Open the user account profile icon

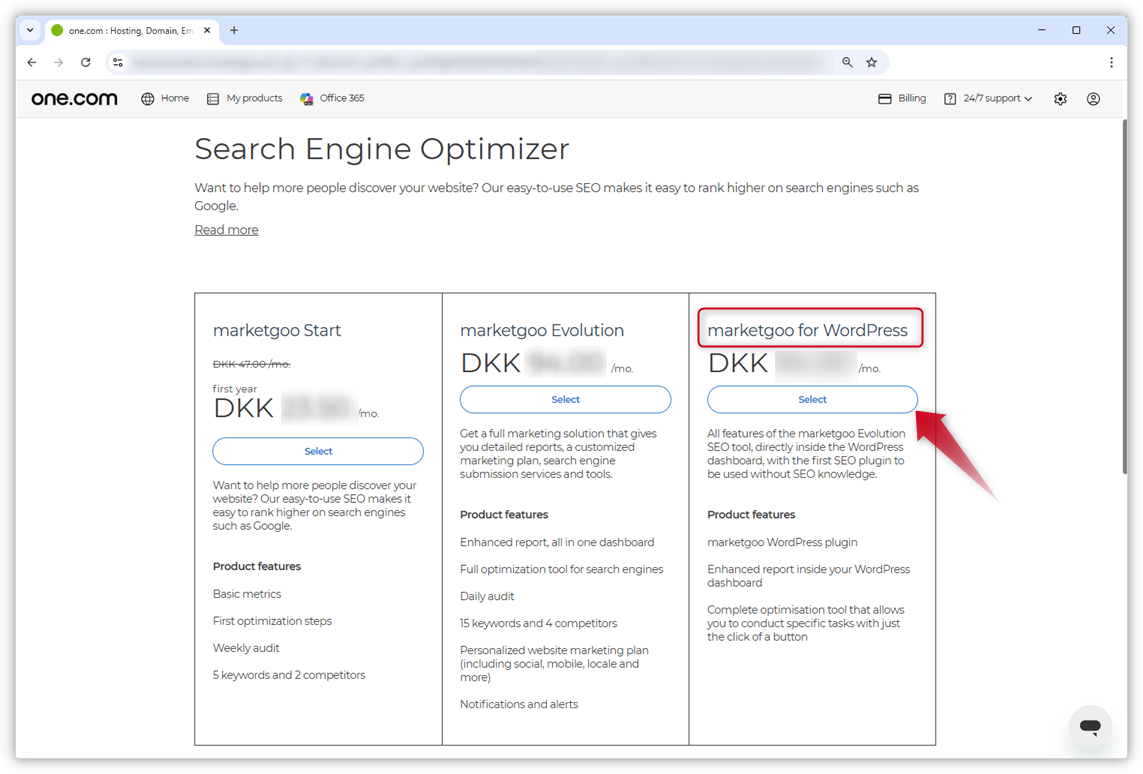pyautogui.click(x=1093, y=98)
